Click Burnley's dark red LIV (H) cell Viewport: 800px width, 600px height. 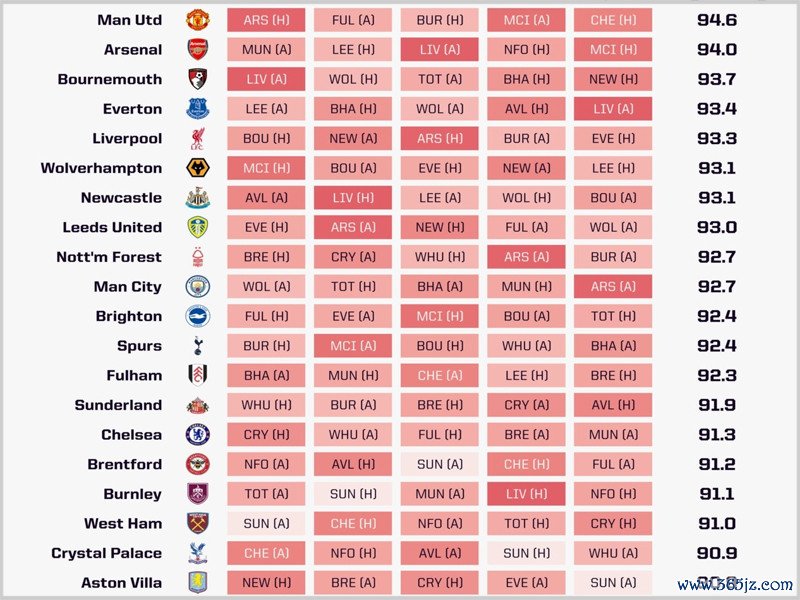click(x=526, y=494)
